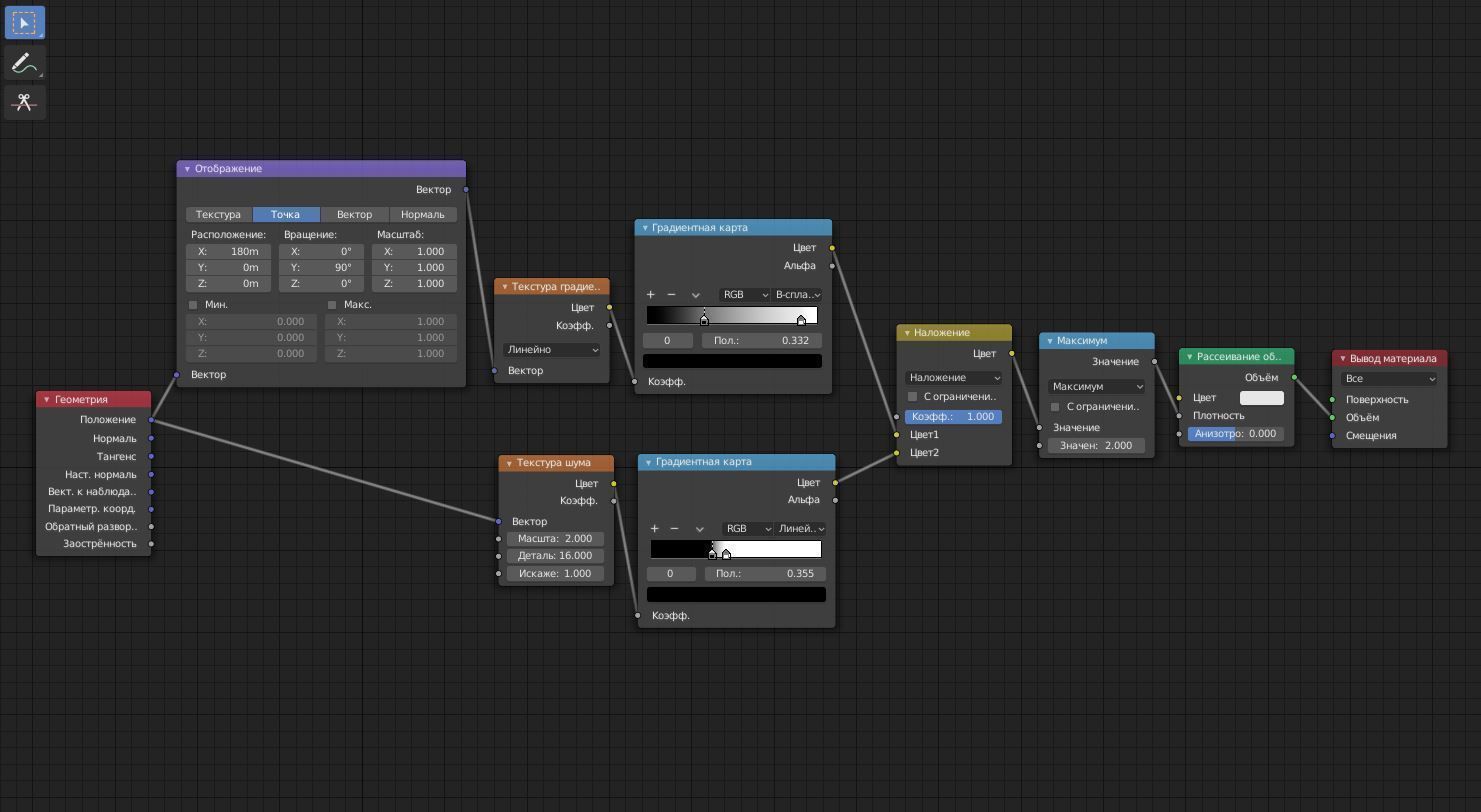
Task: Click the Значен: 2.000 field in Максимум
Action: [1097, 445]
